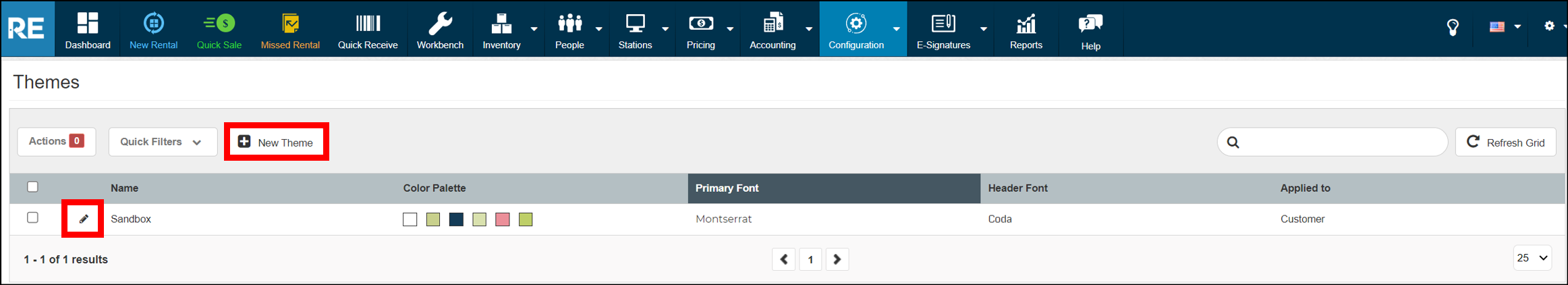Expand the Quick Filters dropdown
Image resolution: width=1568 pixels, height=285 pixels.
pos(162,142)
